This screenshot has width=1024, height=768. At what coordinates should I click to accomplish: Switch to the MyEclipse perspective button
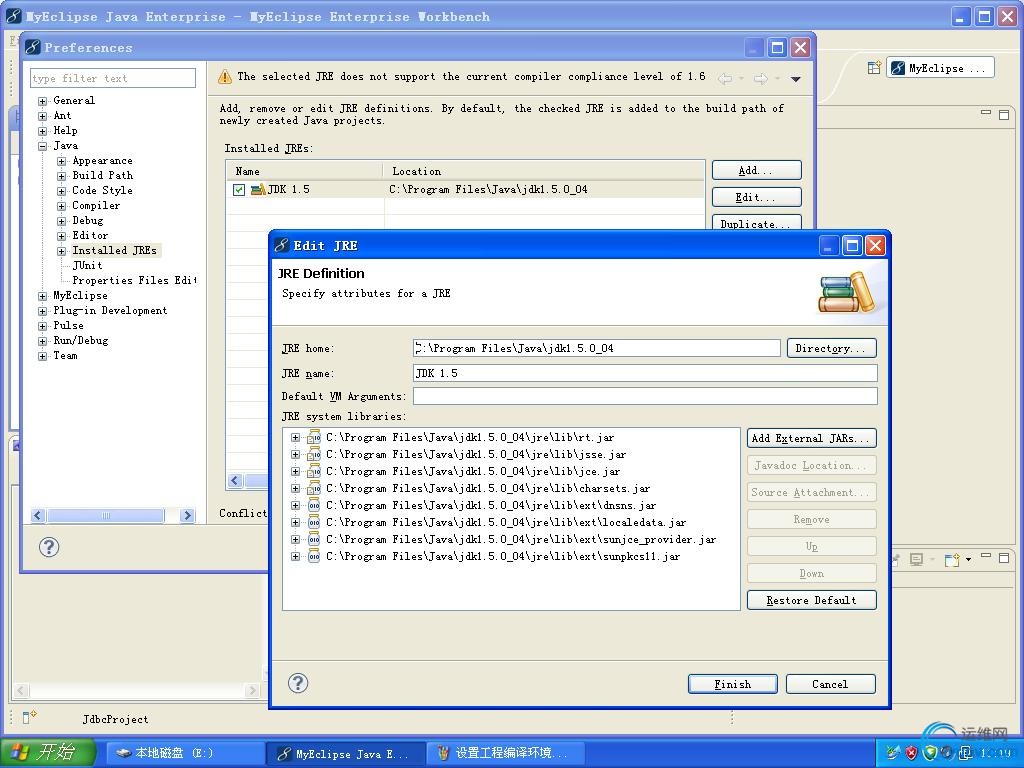point(940,68)
